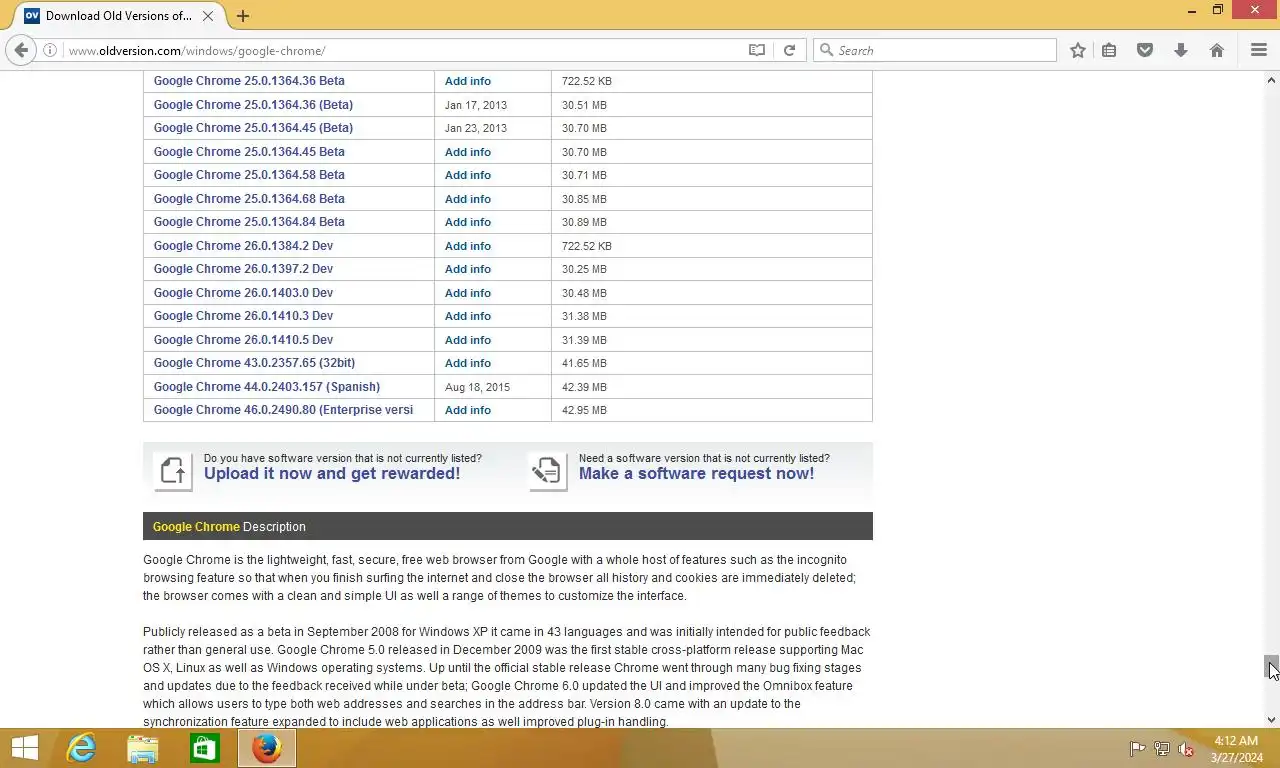The width and height of the screenshot is (1280, 768).
Task: Open Google Chrome 25.0.1364.68 Beta link
Action: [249, 199]
